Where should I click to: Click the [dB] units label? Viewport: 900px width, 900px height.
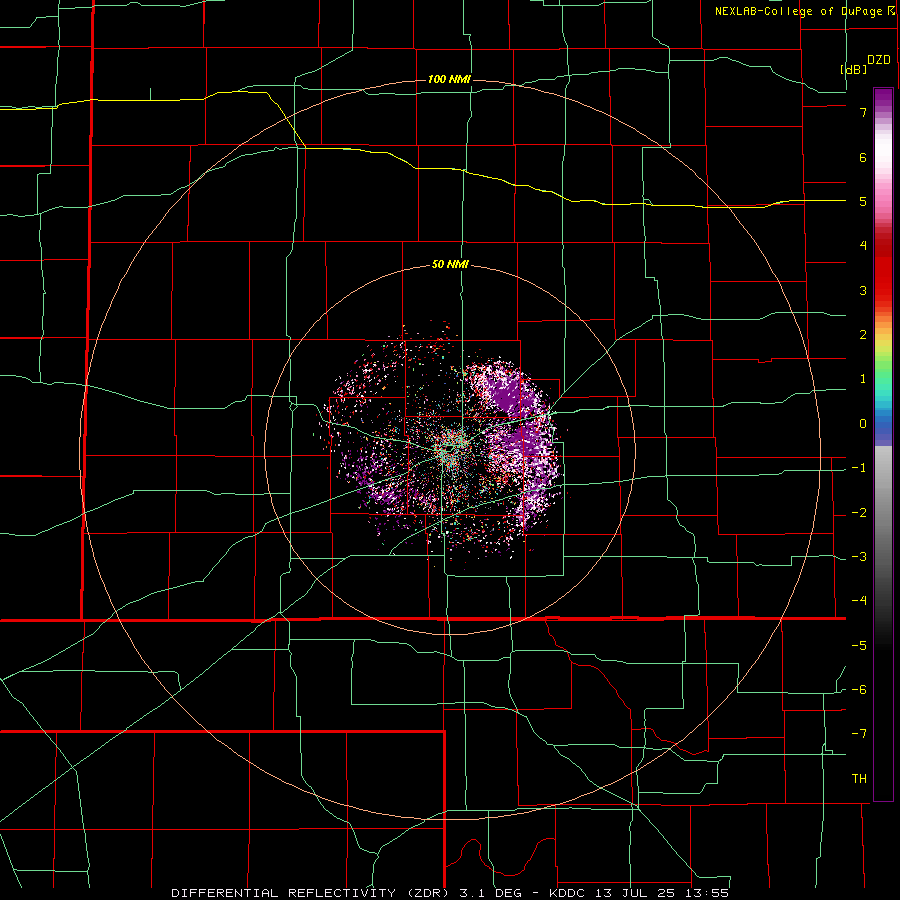coord(854,69)
